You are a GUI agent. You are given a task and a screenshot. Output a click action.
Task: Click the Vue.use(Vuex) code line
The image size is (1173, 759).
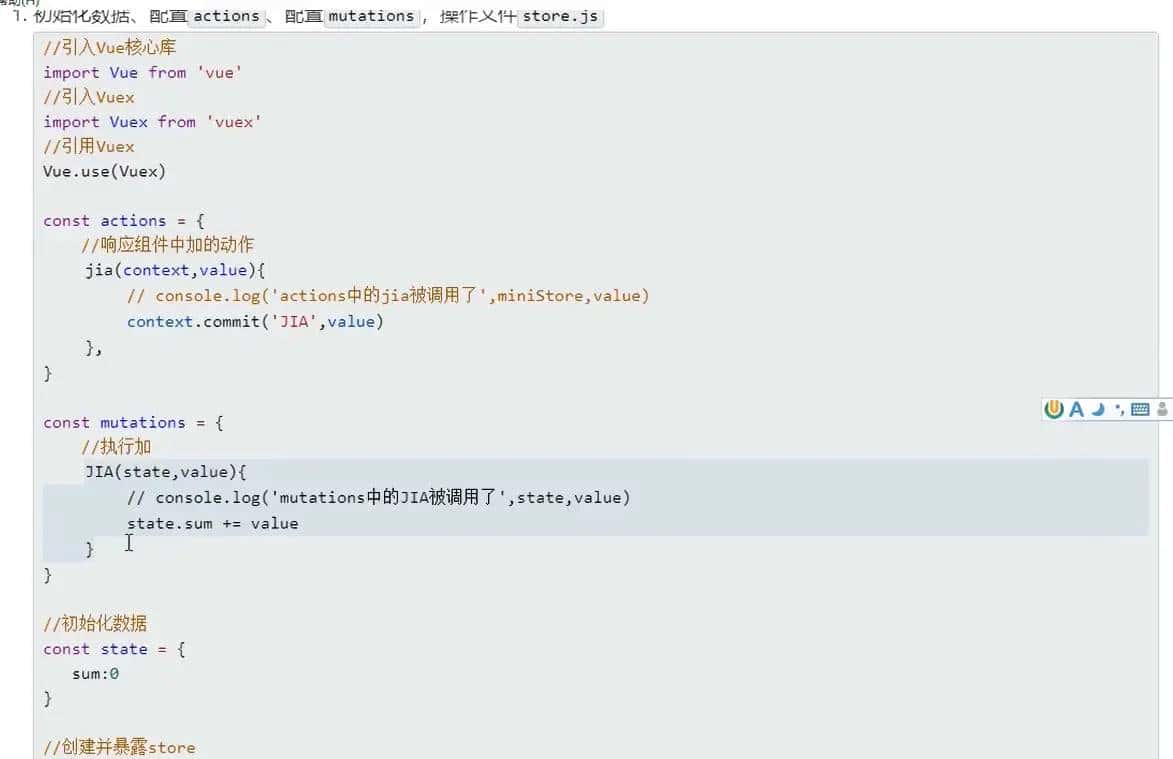105,171
